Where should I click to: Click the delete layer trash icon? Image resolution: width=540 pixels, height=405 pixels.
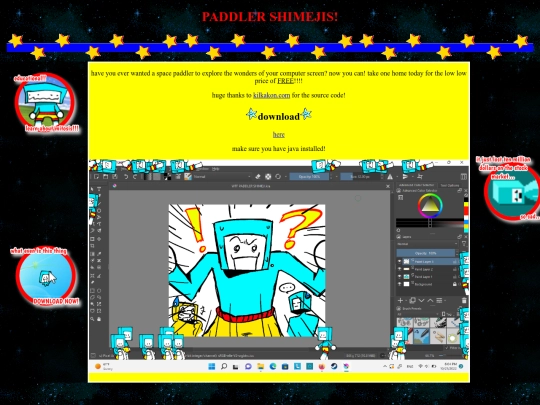point(464,301)
